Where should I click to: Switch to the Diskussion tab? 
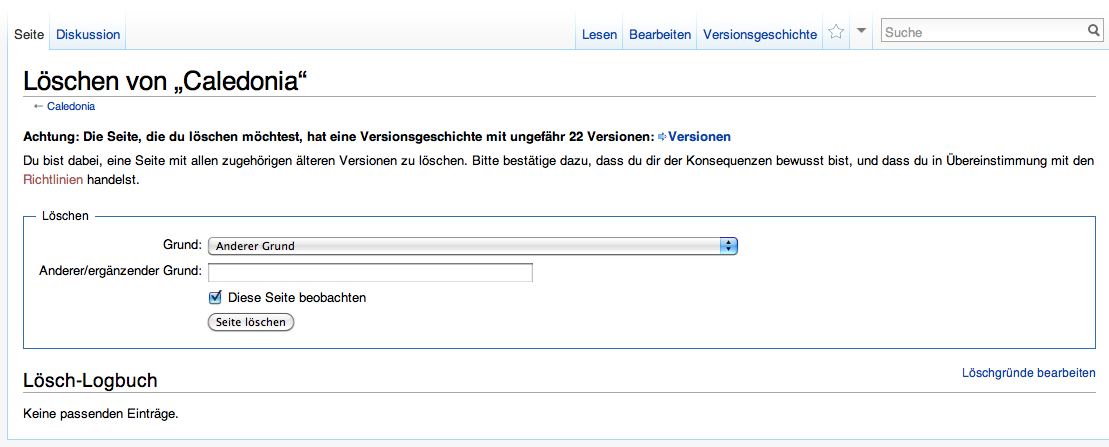click(x=88, y=34)
